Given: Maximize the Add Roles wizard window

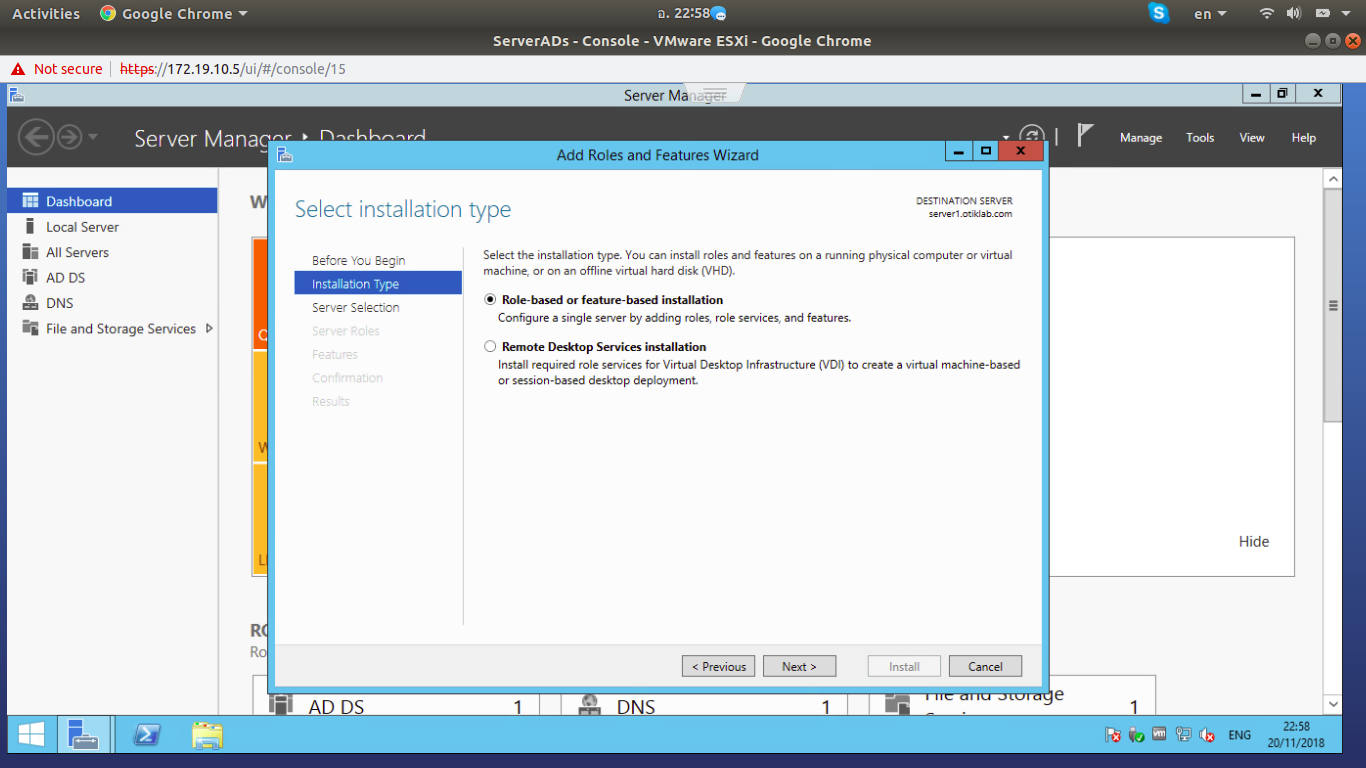Looking at the screenshot, I should (986, 151).
